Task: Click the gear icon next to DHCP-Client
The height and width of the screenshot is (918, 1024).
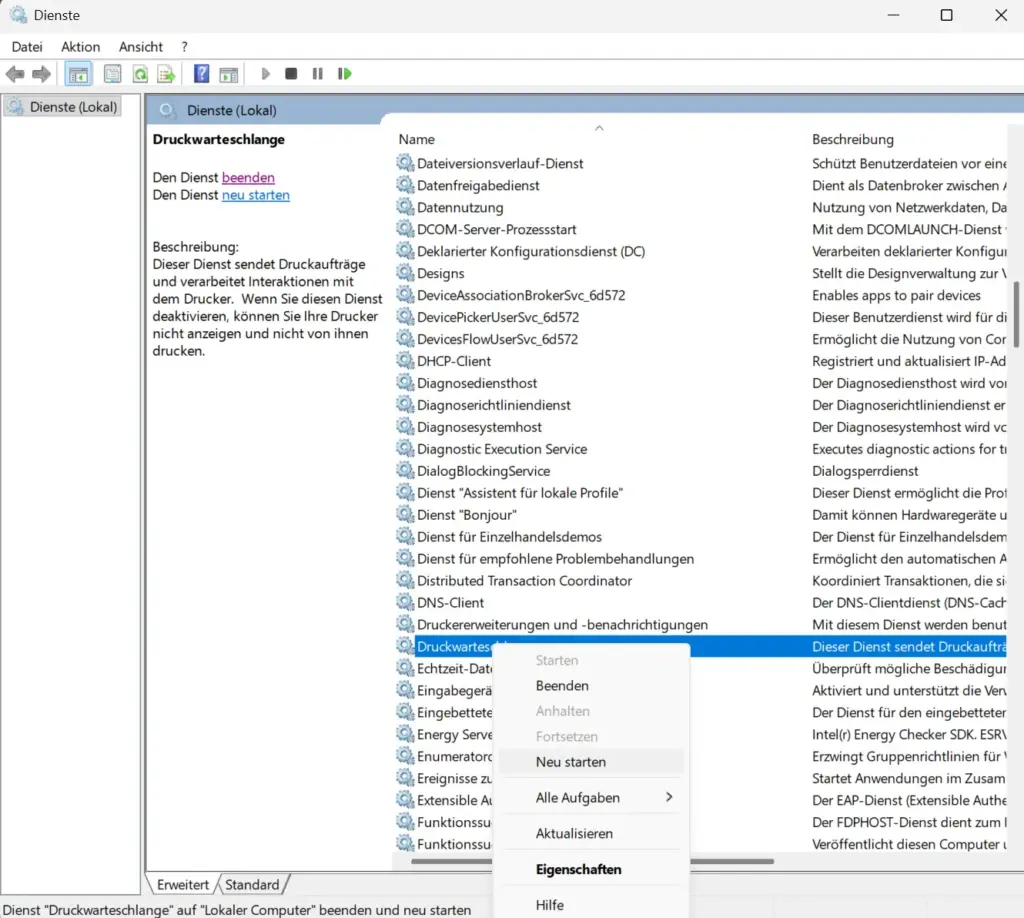Action: coord(406,360)
